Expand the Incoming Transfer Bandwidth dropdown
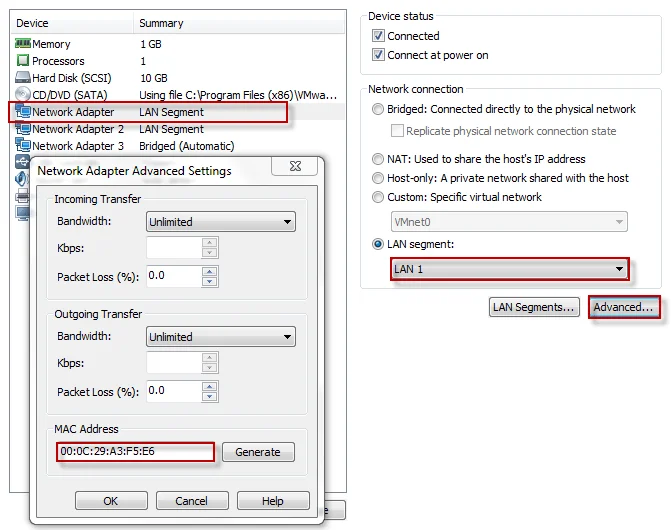Viewport: 671px width, 530px height. click(221, 222)
